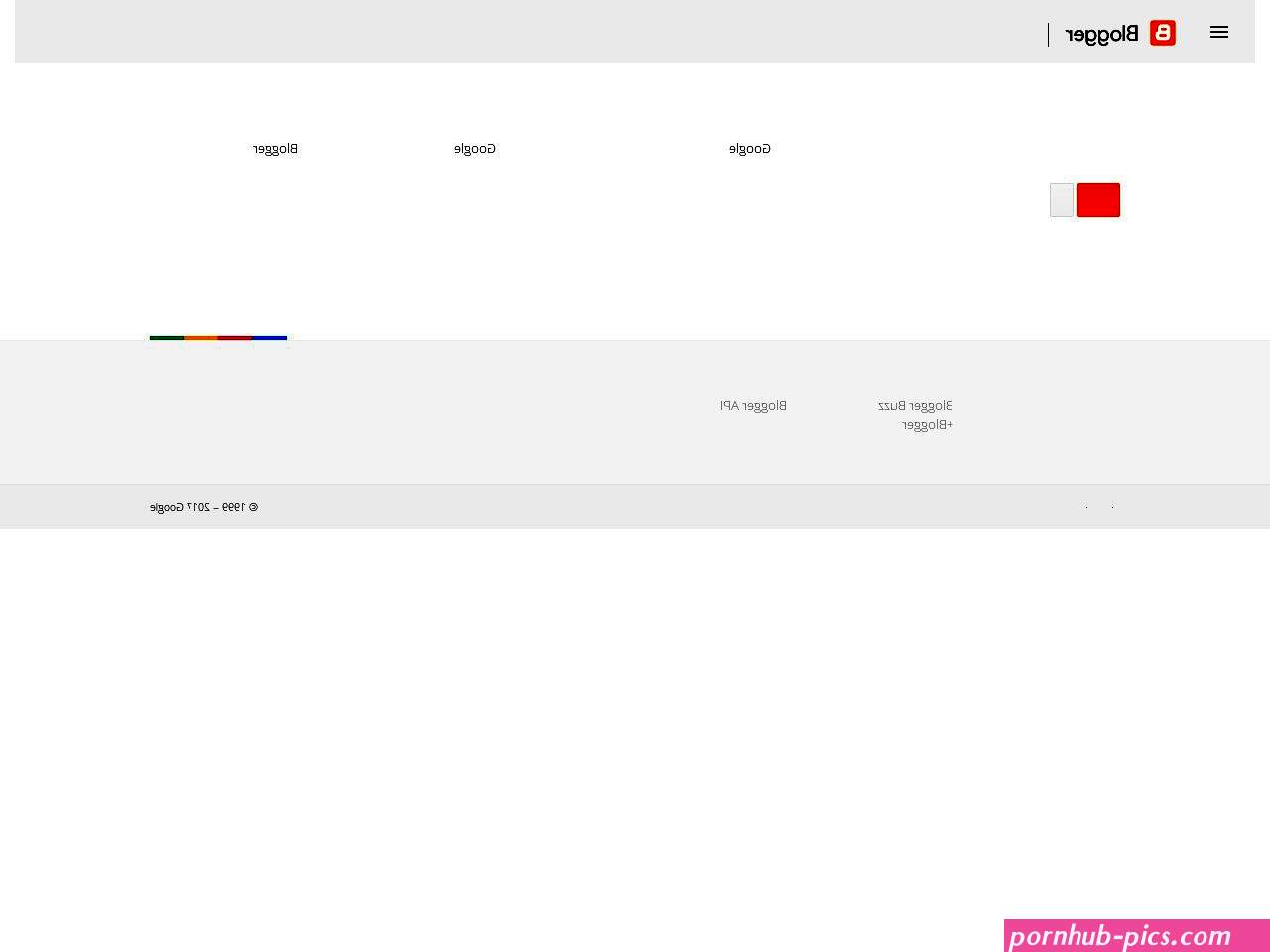Screen dimensions: 1270x952
Task: Open the hamburger menu in the header
Action: (1219, 32)
